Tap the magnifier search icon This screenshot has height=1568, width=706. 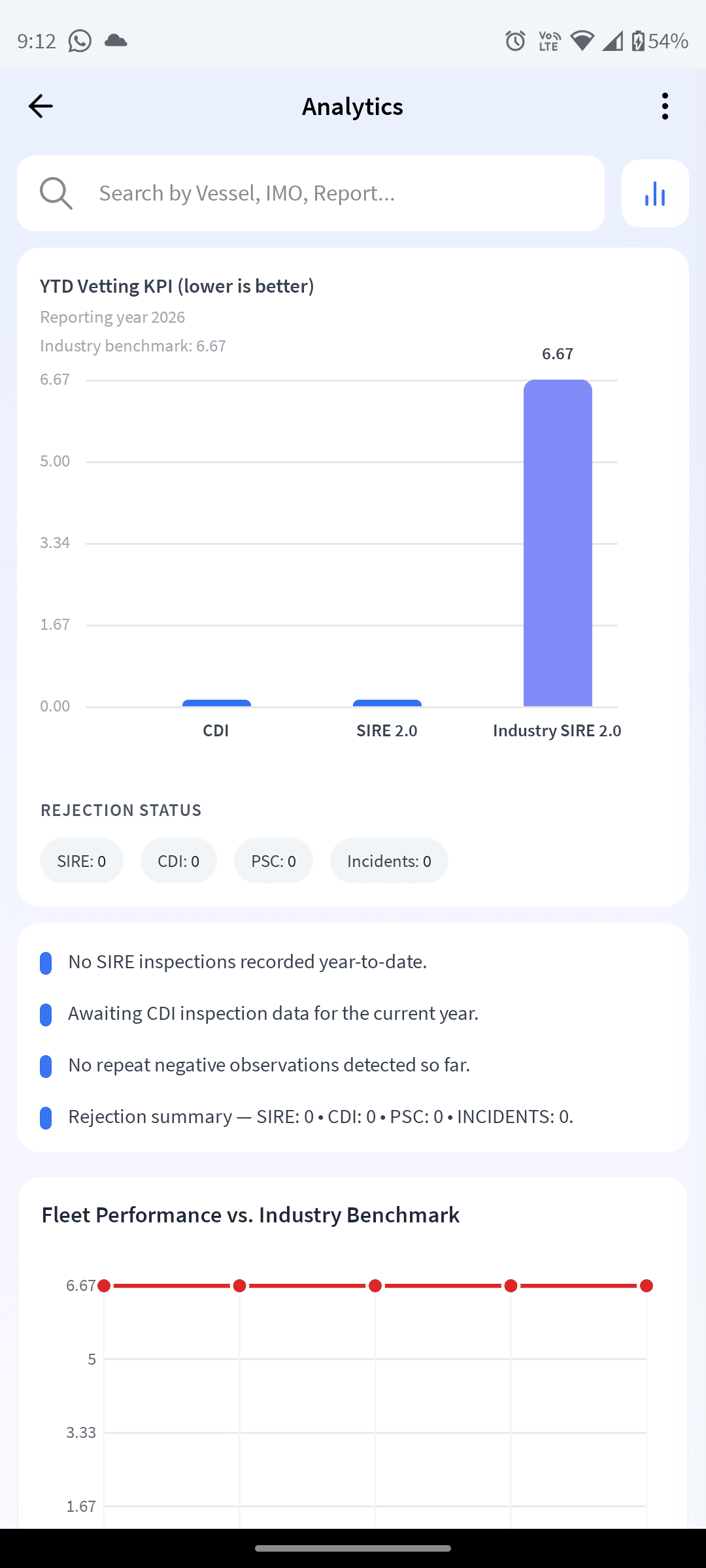click(56, 193)
